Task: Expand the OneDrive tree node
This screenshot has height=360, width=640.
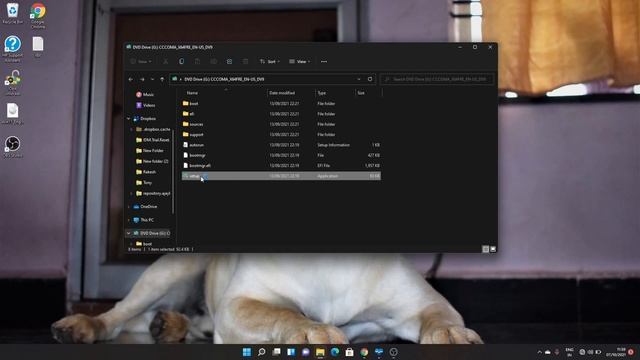Action: 129,207
